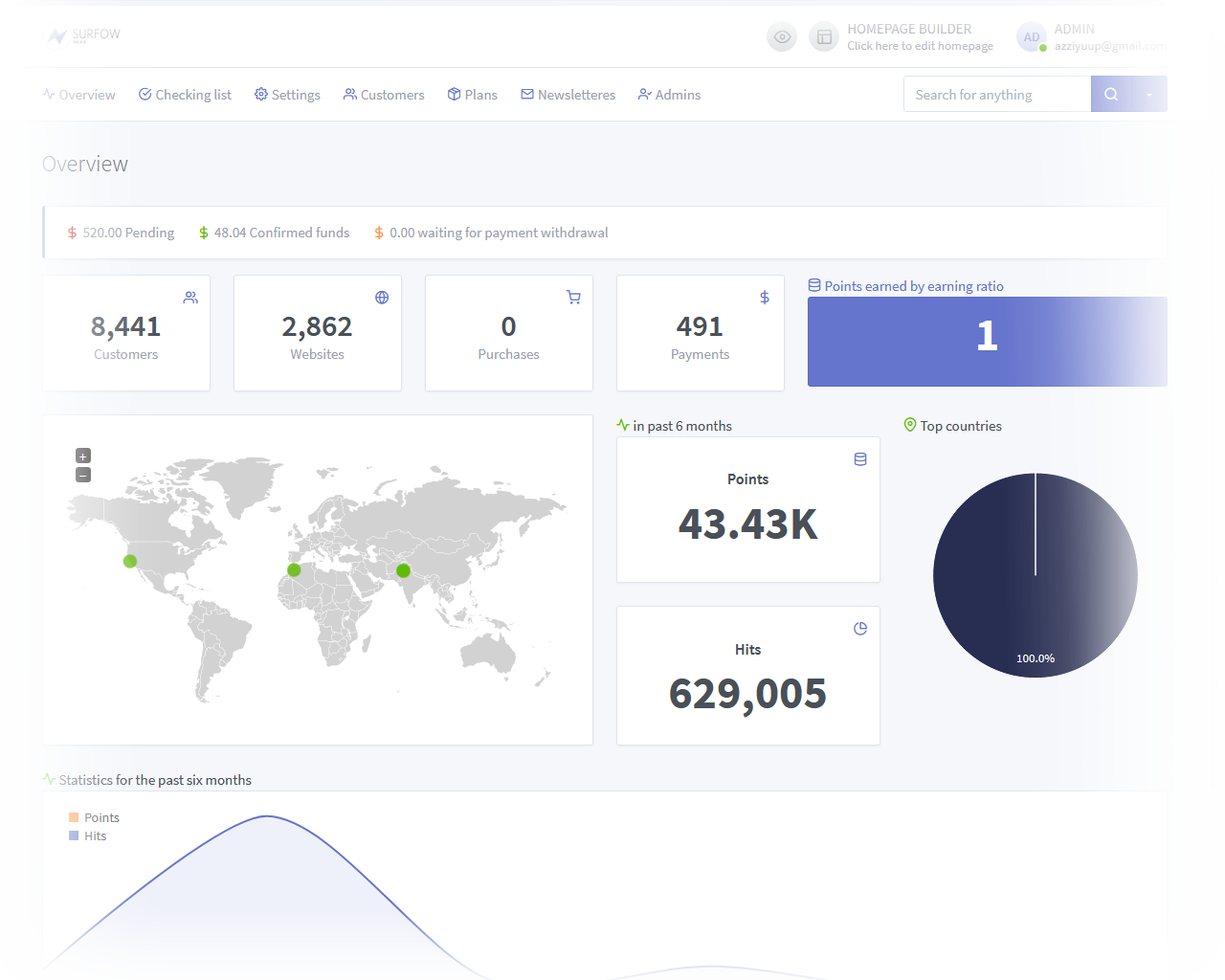Screen dimensions: 1225x980
Task: Go to the Checking list tab
Action: 185,95
